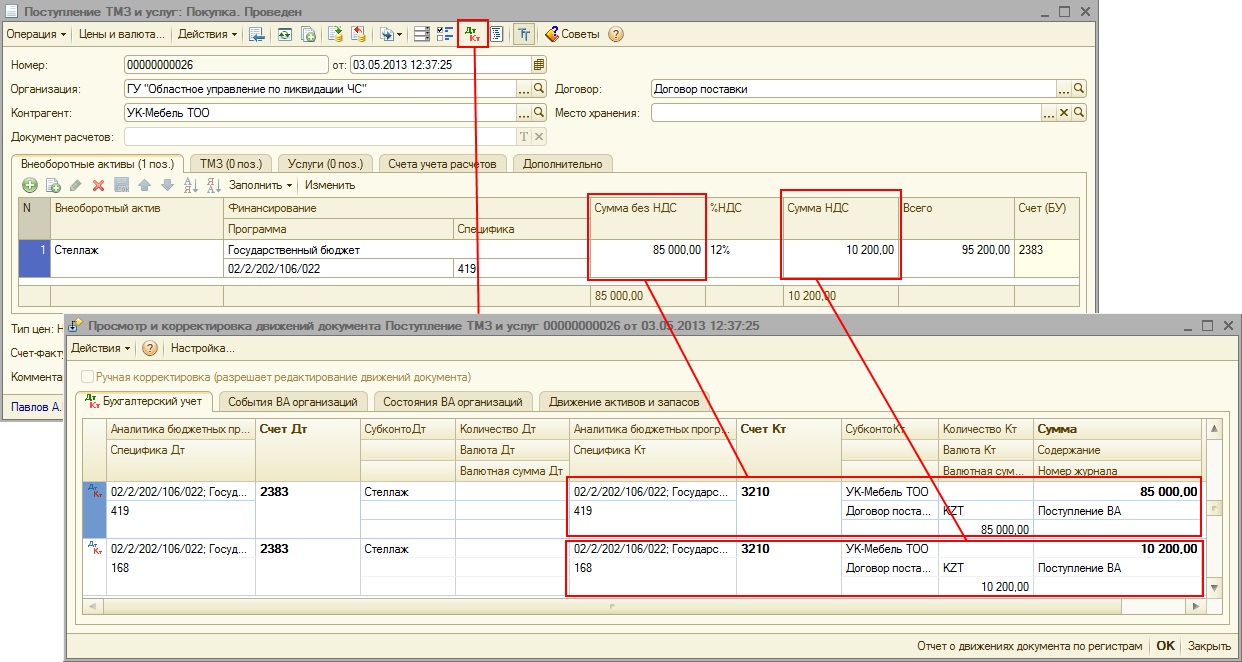
Task: Open the Операция dropdown menu
Action: 36,34
